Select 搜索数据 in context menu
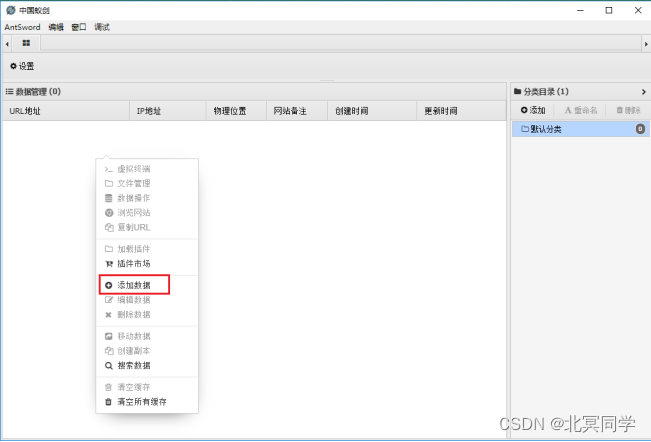The image size is (651, 442). tap(147, 365)
